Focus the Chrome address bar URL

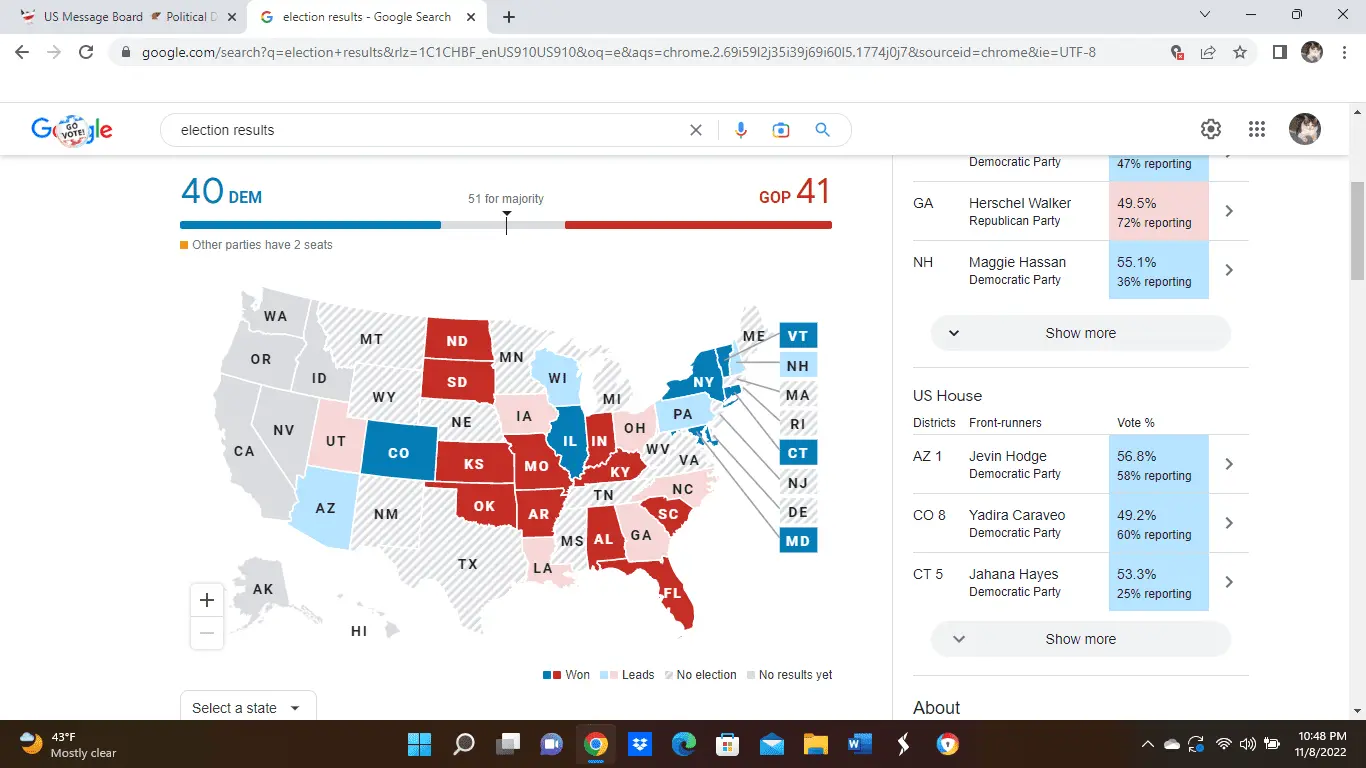pos(619,52)
